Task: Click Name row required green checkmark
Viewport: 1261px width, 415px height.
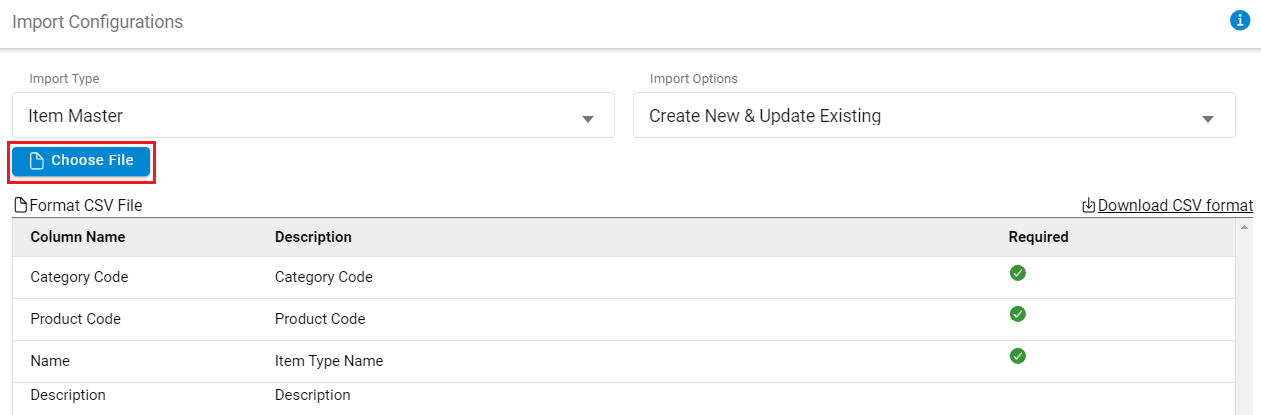Action: 1017,356
